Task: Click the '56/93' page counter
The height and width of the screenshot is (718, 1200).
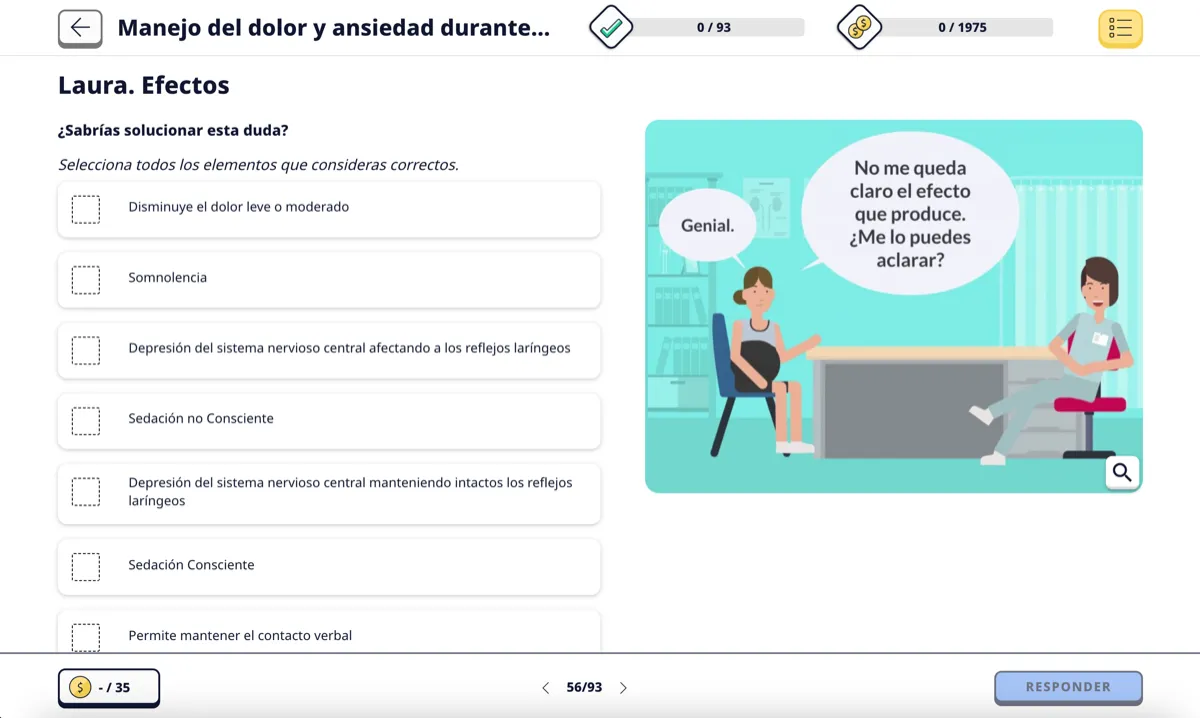Action: pos(584,688)
